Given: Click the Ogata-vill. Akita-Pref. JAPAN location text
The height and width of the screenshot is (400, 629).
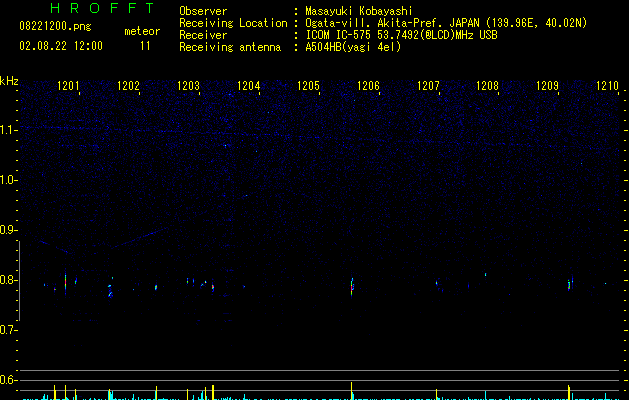Looking at the screenshot, I should (446, 23).
